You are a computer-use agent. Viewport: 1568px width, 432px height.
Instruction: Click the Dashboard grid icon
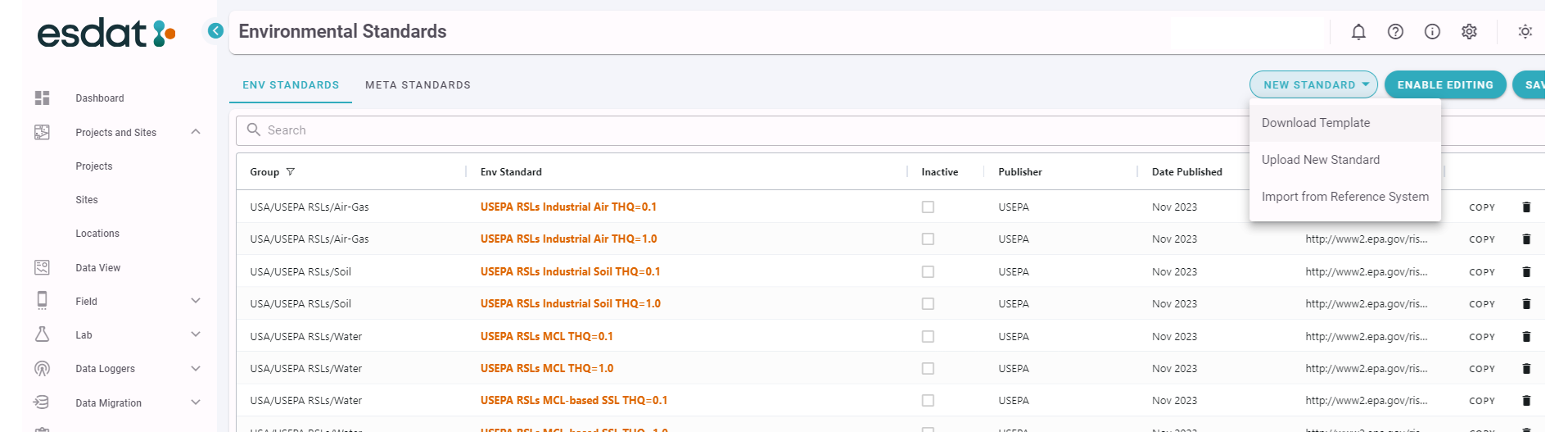click(43, 98)
